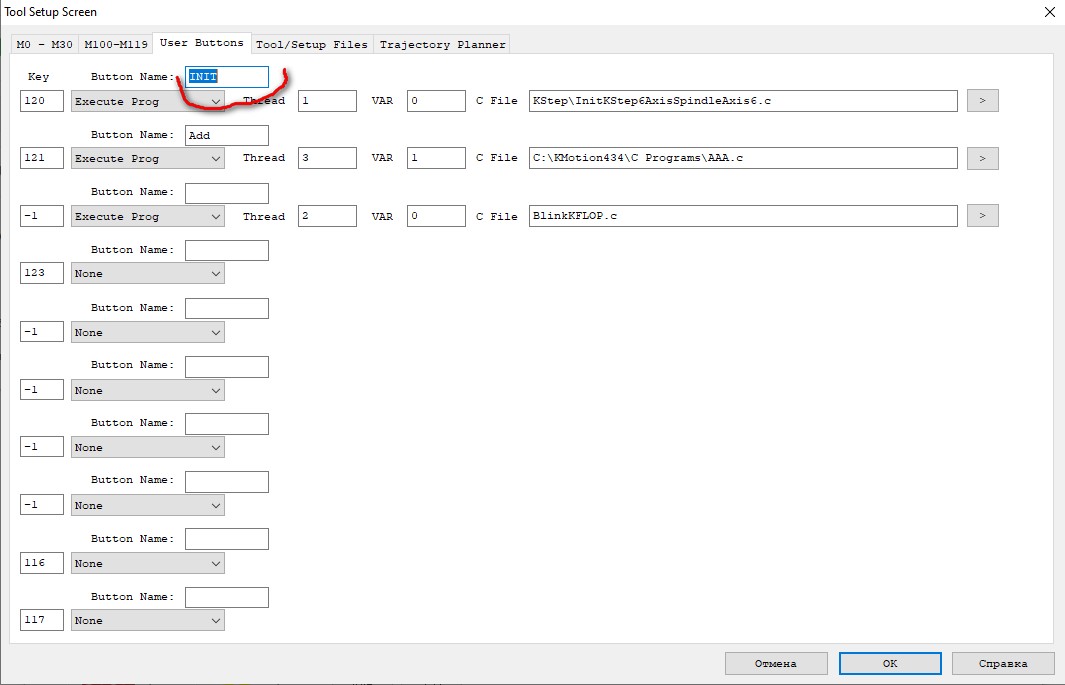Expand the None dropdown for key 116
The height and width of the screenshot is (685, 1065).
click(148, 563)
